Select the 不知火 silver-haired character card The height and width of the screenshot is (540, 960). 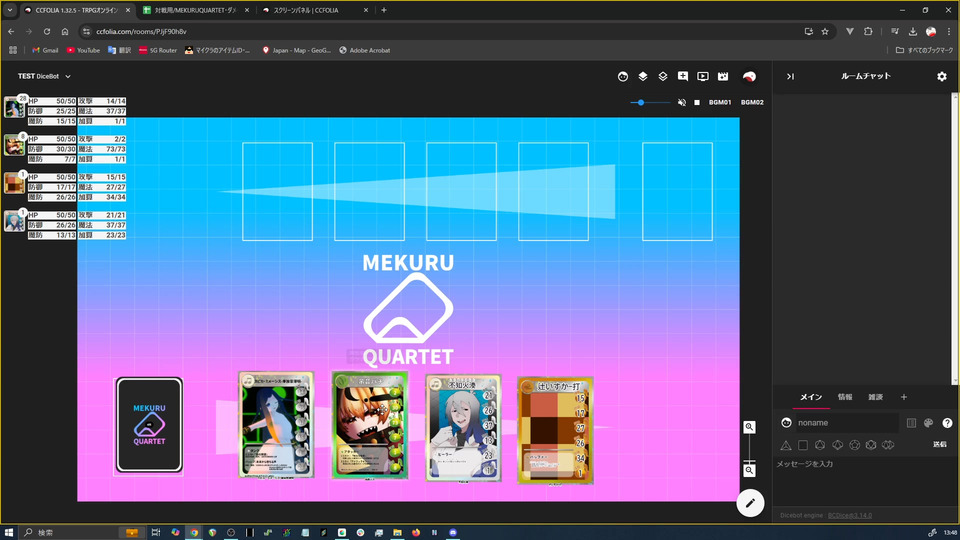pyautogui.click(x=463, y=427)
